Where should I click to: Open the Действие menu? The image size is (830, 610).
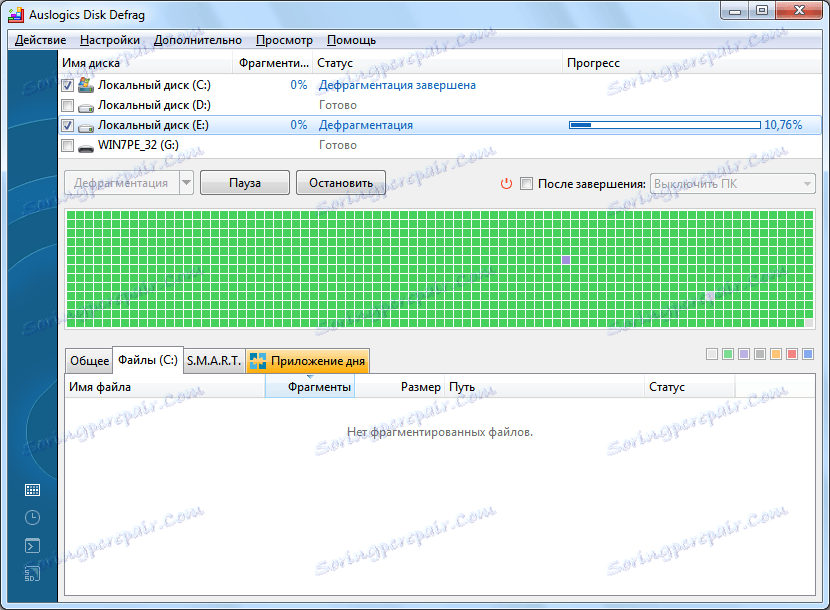tap(40, 40)
